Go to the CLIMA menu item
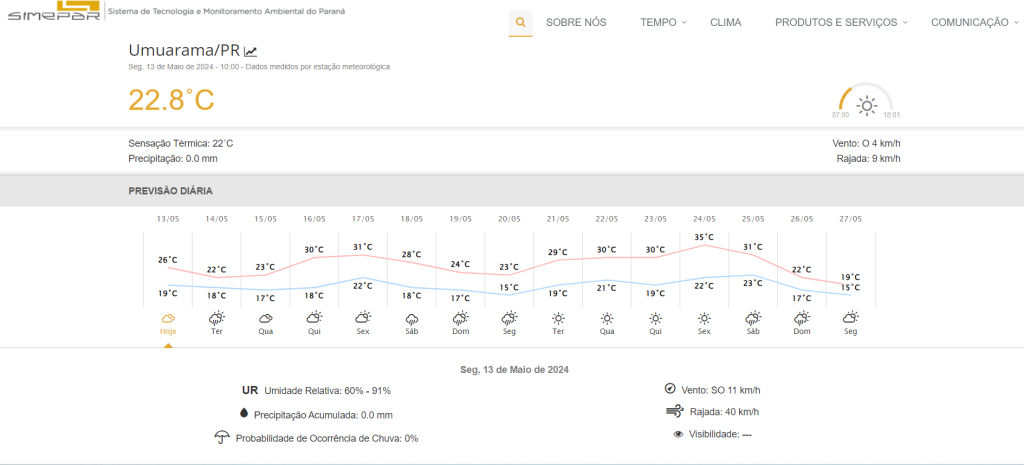1024x465 pixels. pos(725,22)
